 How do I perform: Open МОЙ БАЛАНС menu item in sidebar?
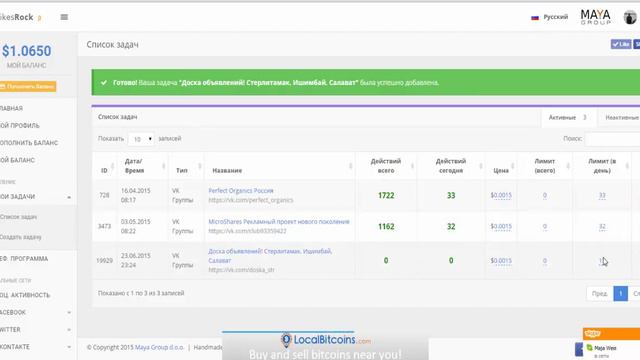tap(17, 160)
